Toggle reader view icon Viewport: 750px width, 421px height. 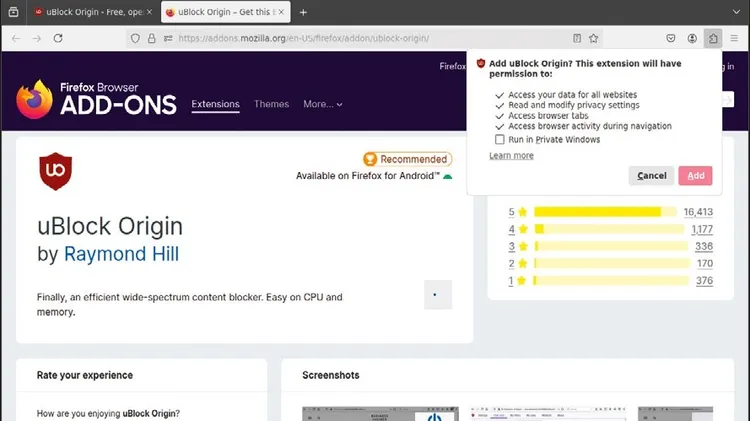coord(577,38)
